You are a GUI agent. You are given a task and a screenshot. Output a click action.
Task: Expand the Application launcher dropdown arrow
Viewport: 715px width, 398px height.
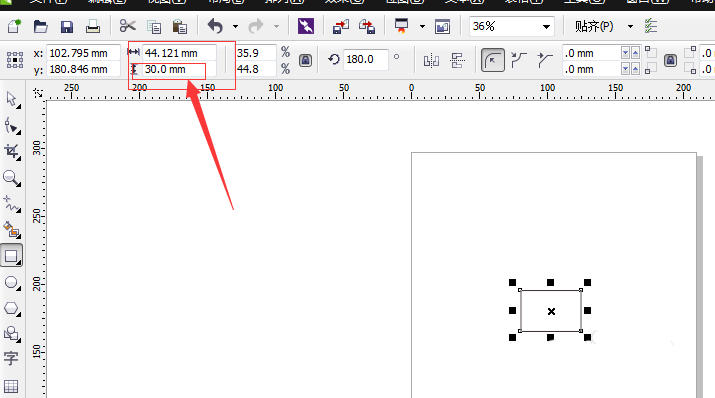click(x=422, y=26)
